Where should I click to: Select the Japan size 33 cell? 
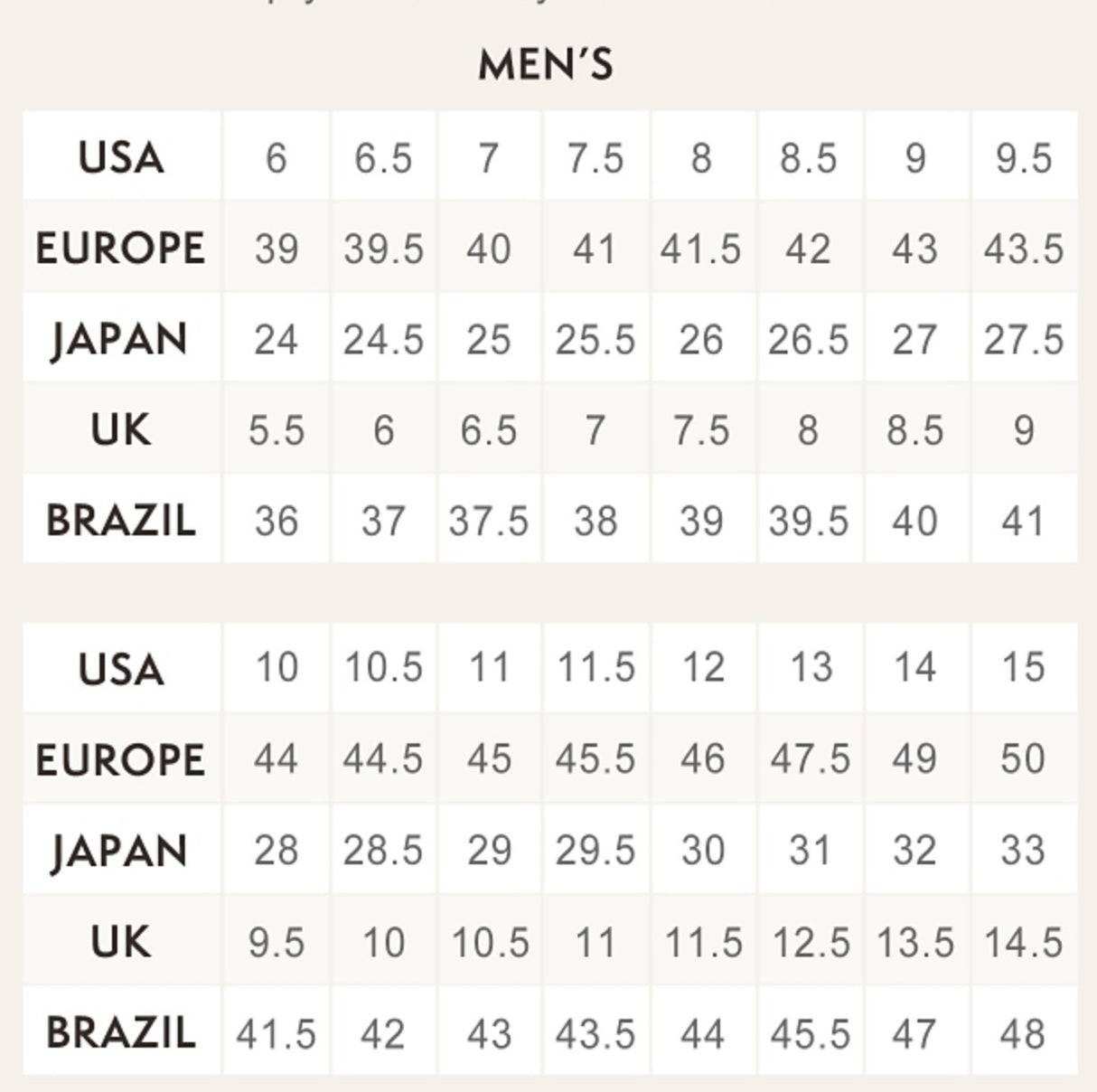(x=1024, y=851)
